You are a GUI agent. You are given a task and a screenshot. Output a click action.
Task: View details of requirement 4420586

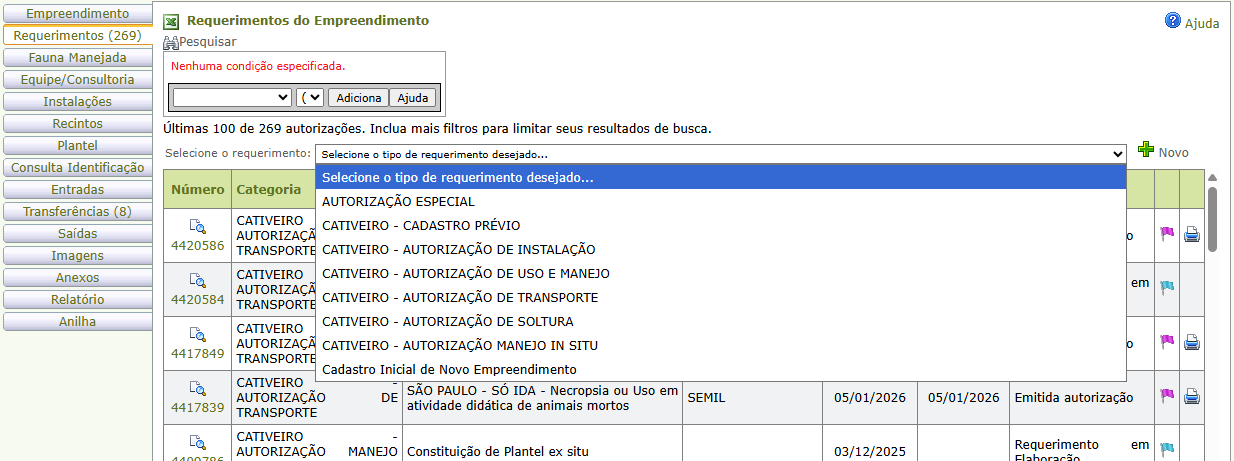click(197, 227)
